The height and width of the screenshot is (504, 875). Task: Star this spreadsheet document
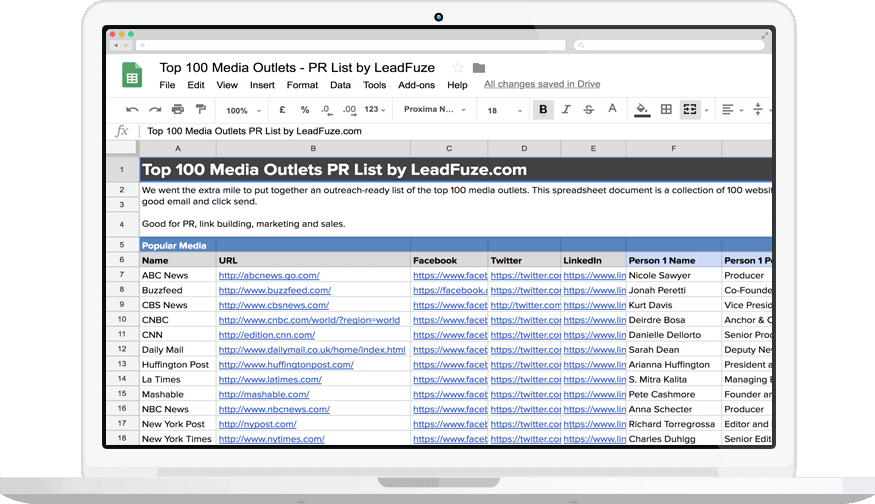click(x=458, y=68)
